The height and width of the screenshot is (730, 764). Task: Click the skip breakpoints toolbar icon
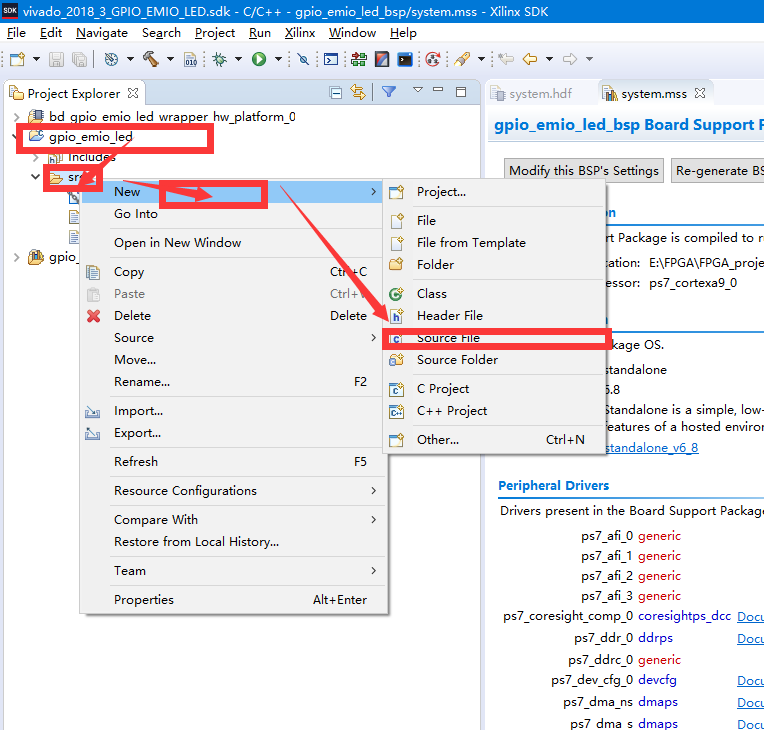coord(303,59)
